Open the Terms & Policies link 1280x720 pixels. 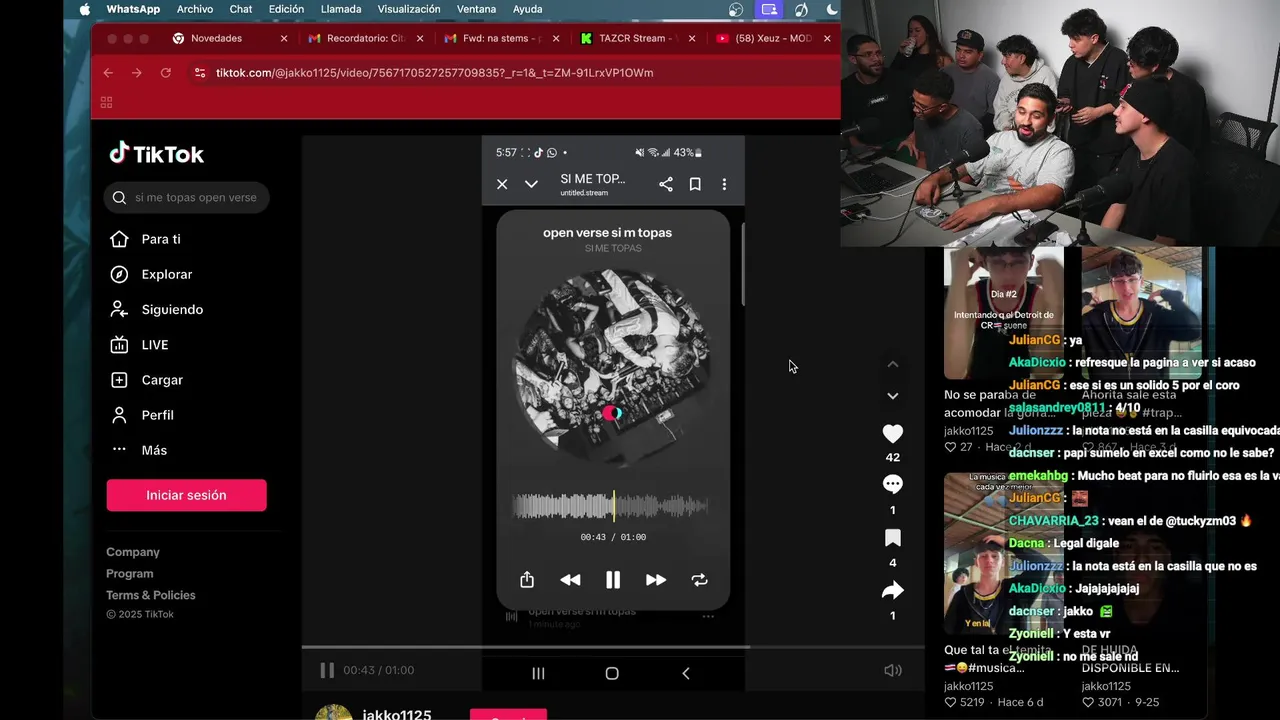click(x=151, y=595)
